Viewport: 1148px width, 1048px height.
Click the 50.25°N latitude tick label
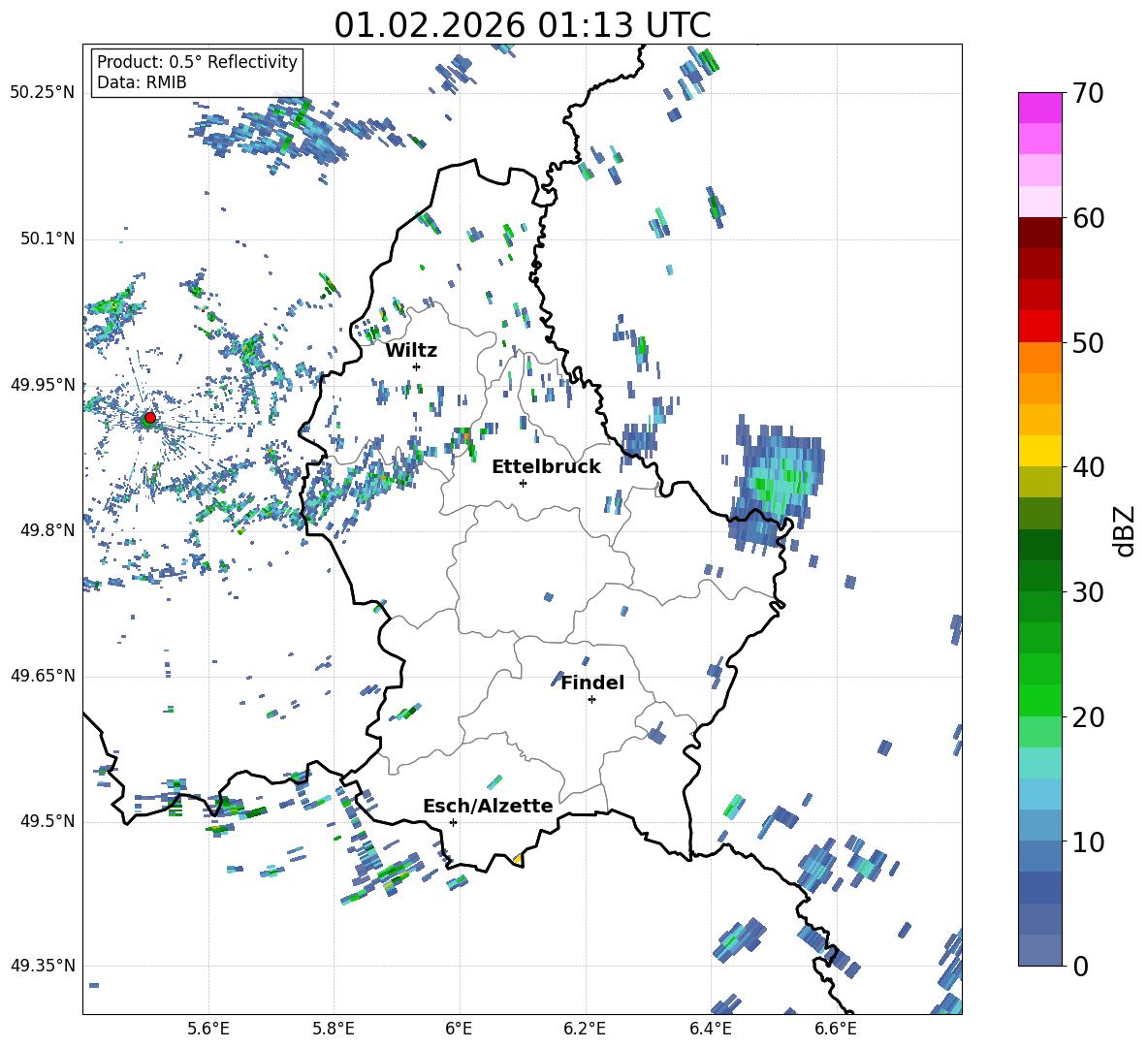[43, 93]
